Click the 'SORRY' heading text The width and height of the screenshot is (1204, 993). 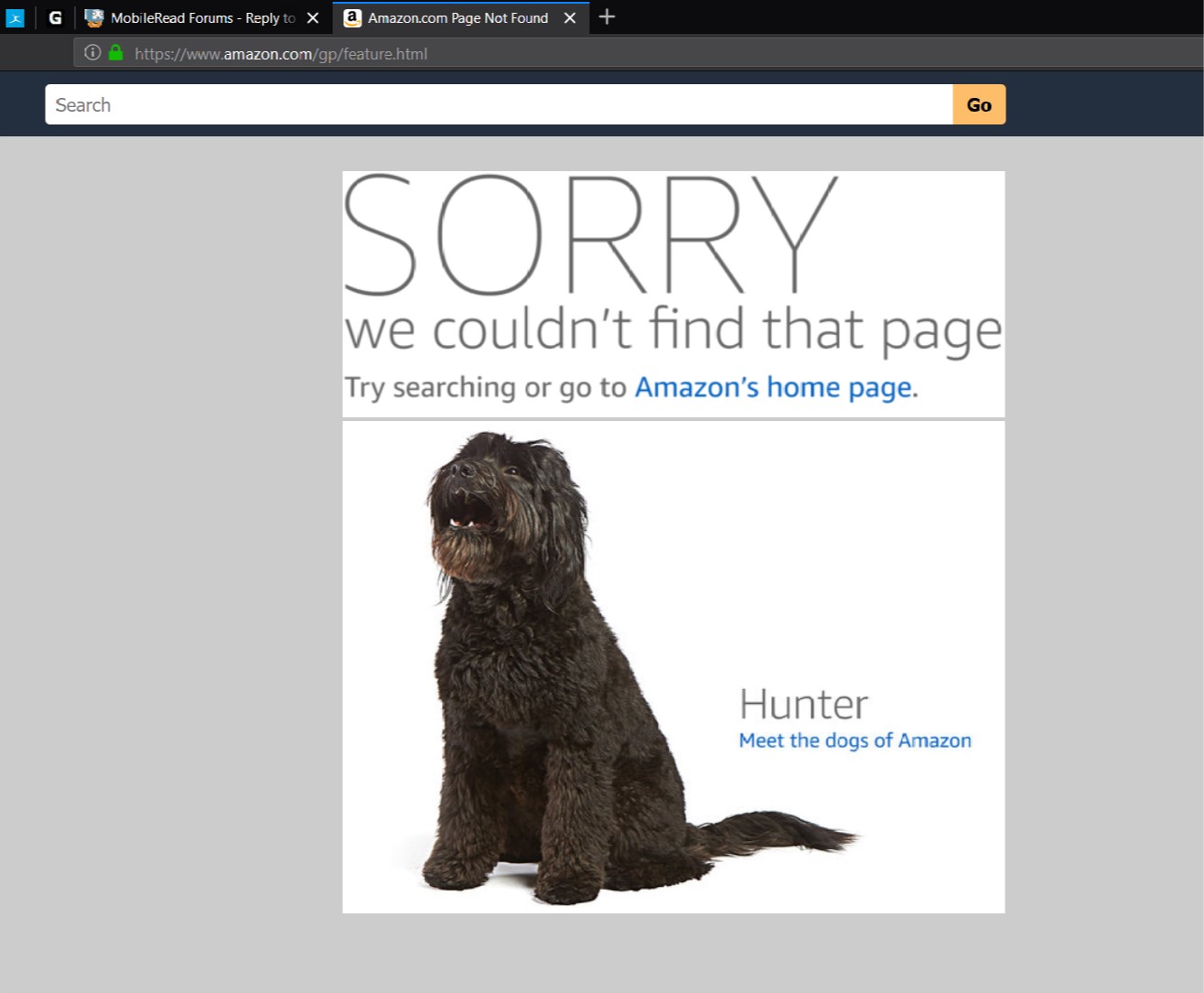(x=591, y=235)
